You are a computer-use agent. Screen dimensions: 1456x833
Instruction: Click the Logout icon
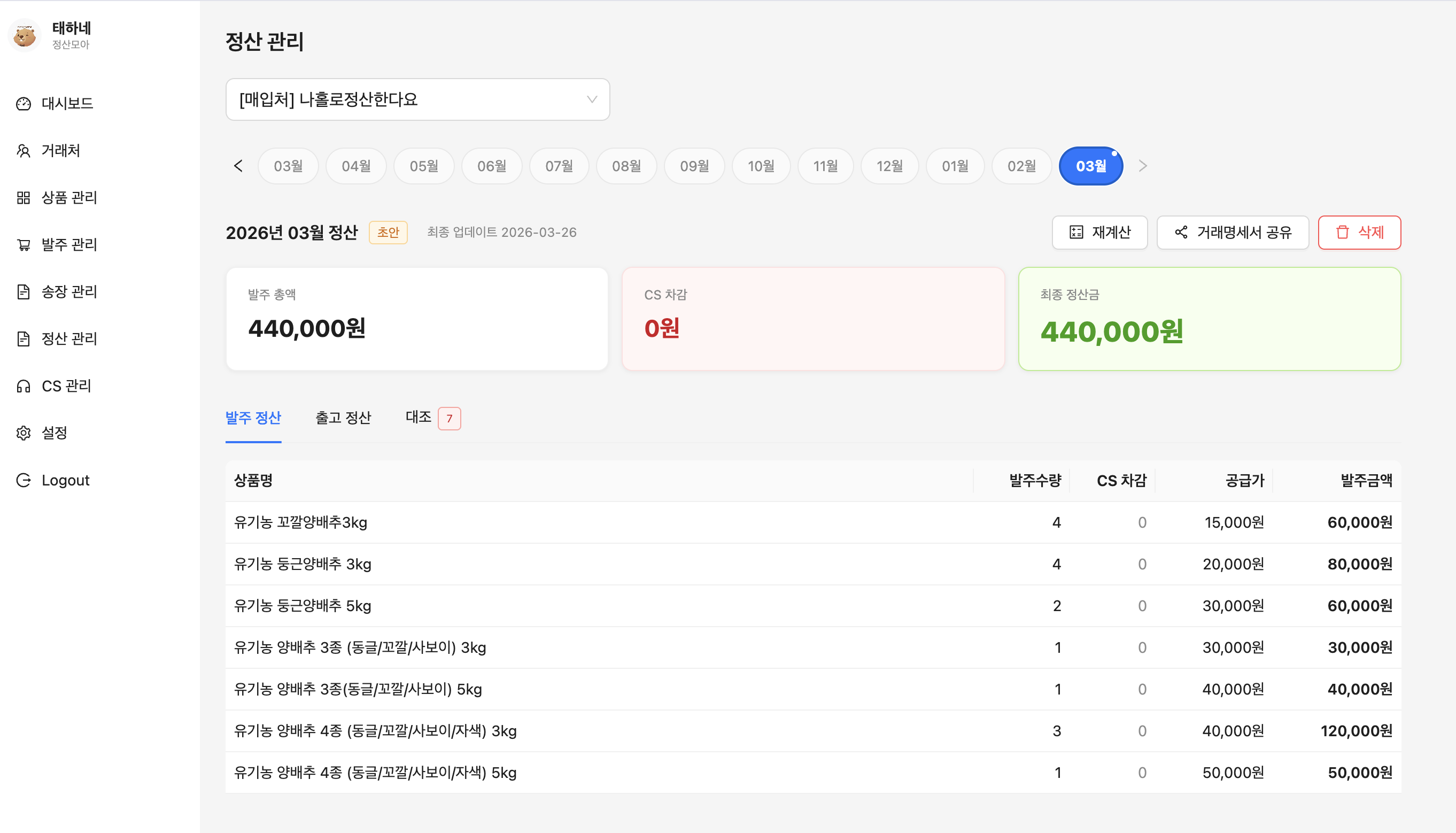click(x=24, y=480)
